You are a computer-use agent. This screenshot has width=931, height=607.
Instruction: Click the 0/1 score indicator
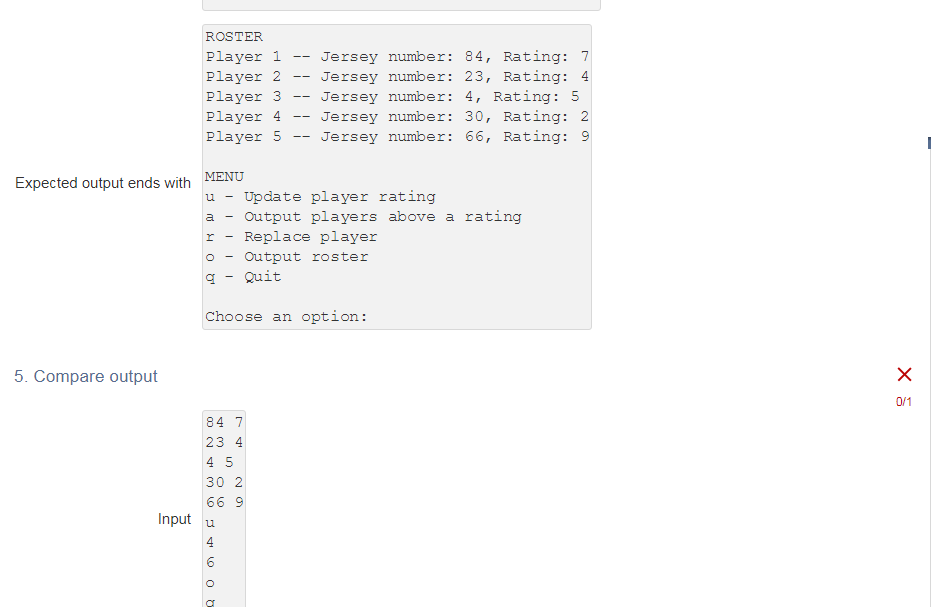coord(905,399)
